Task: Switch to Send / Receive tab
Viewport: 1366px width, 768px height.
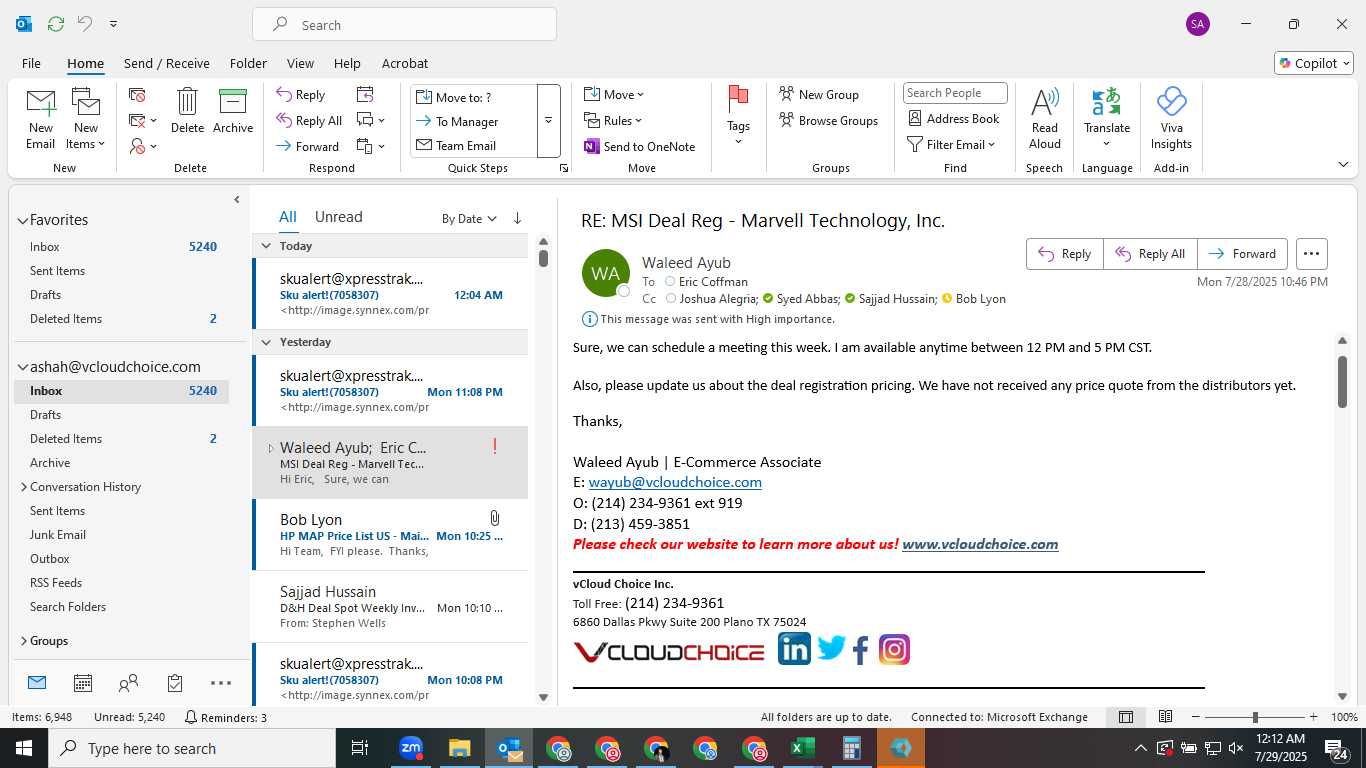Action: pyautogui.click(x=167, y=63)
